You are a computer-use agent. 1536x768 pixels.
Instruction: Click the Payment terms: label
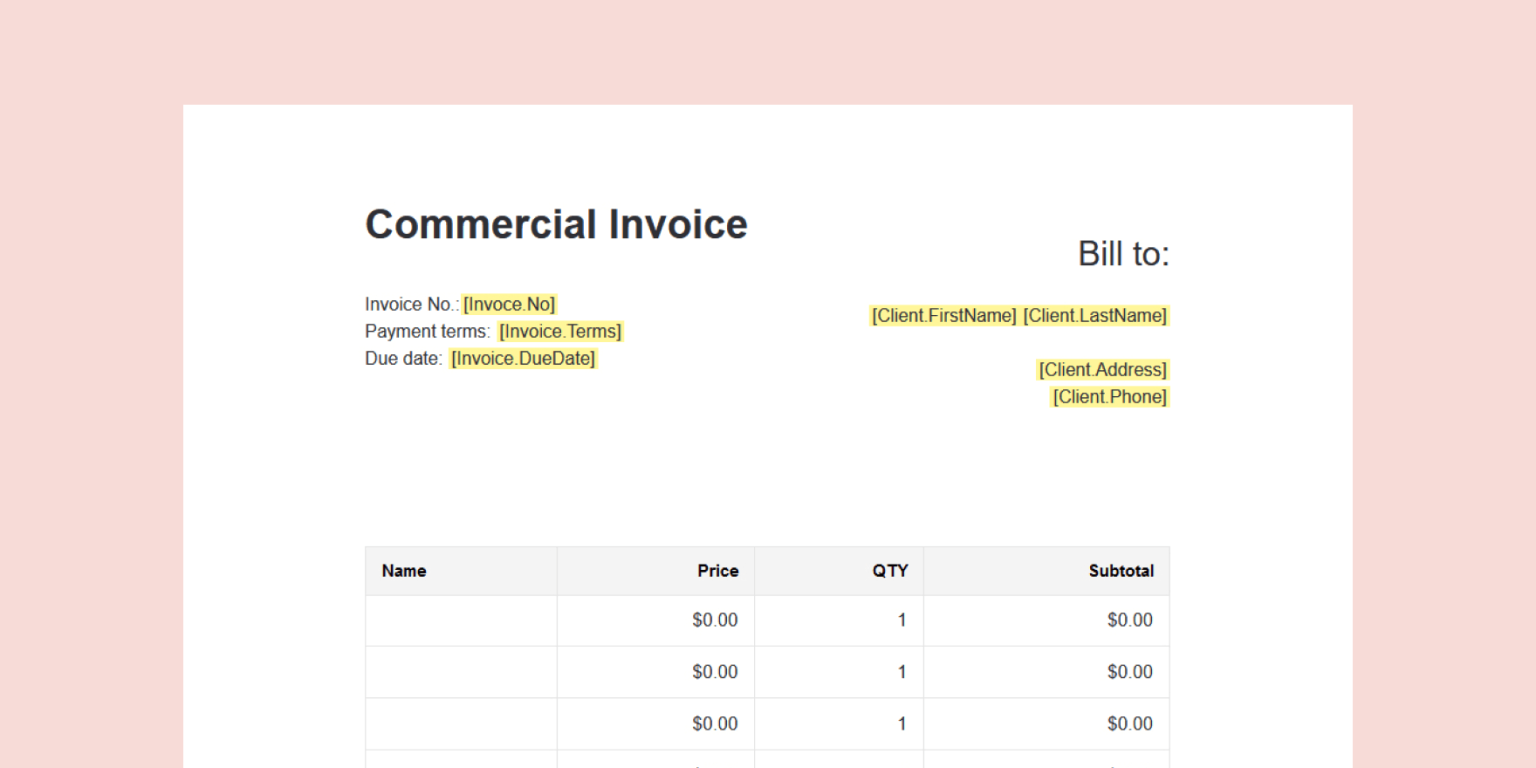click(428, 331)
